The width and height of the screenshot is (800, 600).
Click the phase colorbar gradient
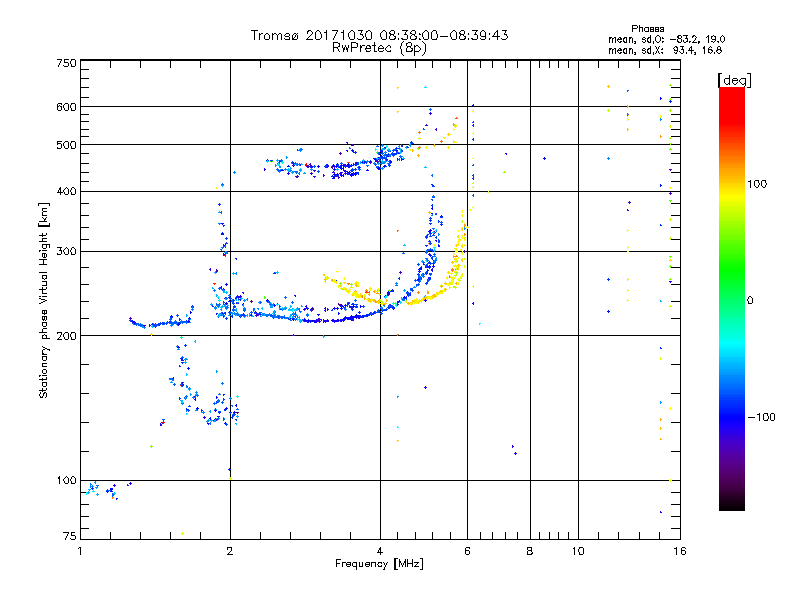coord(732,299)
